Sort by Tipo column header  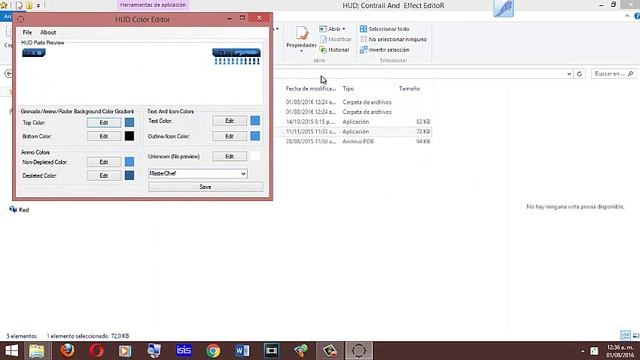pyautogui.click(x=348, y=89)
